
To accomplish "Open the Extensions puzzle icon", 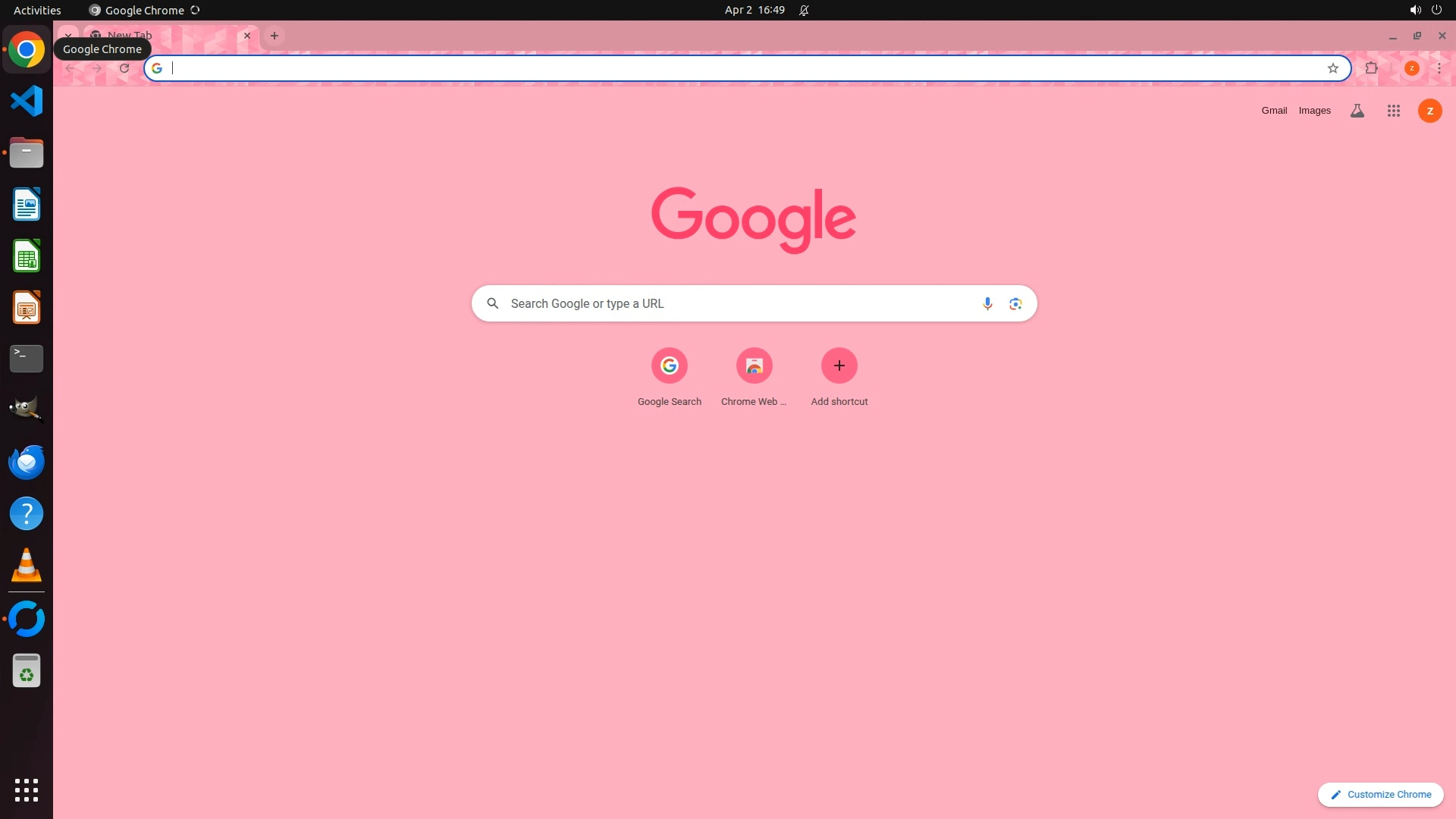I will click(x=1371, y=68).
